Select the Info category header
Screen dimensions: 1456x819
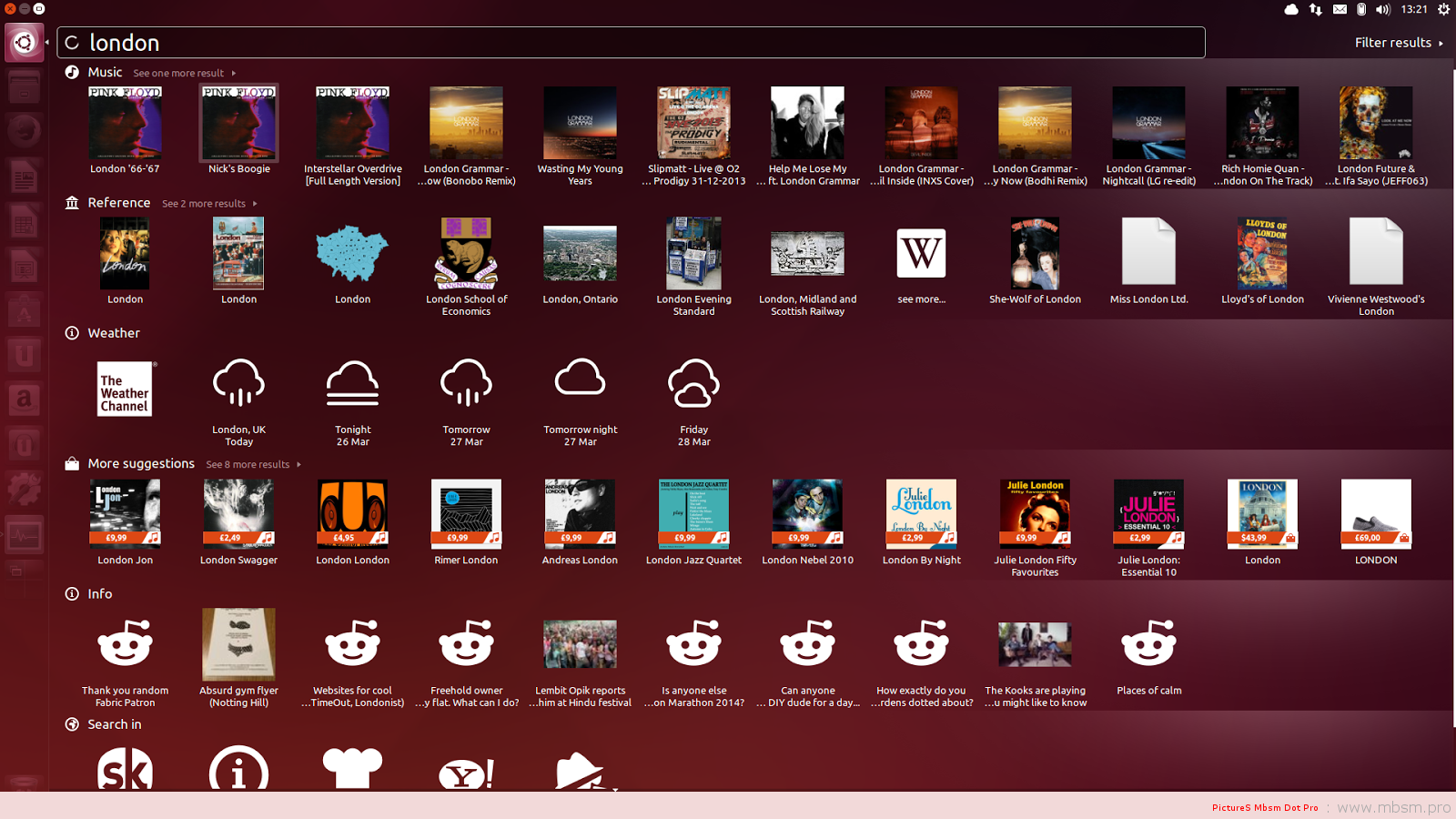click(99, 594)
